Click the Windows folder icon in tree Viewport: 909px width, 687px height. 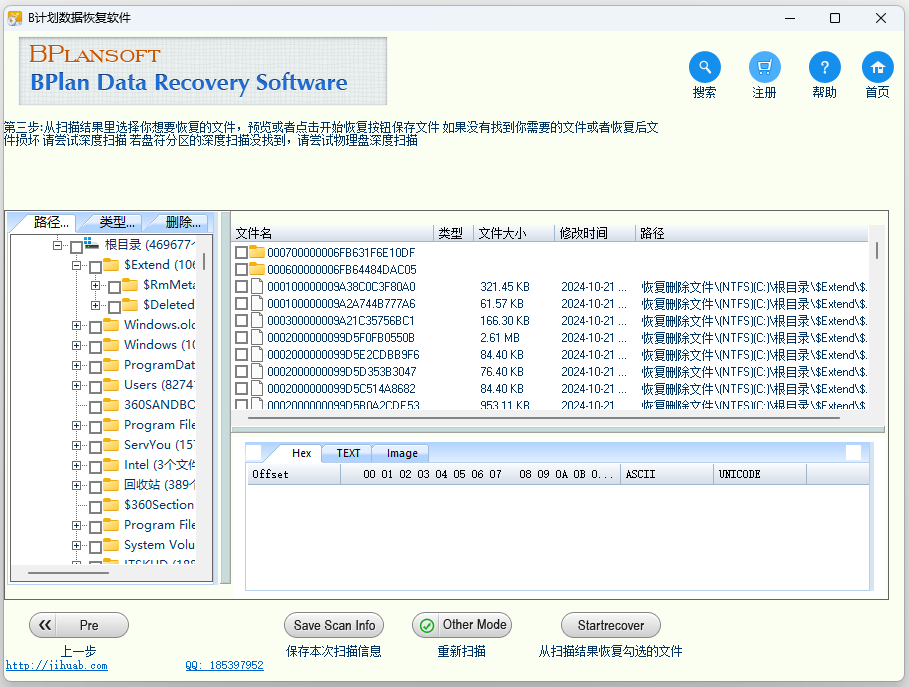point(111,345)
